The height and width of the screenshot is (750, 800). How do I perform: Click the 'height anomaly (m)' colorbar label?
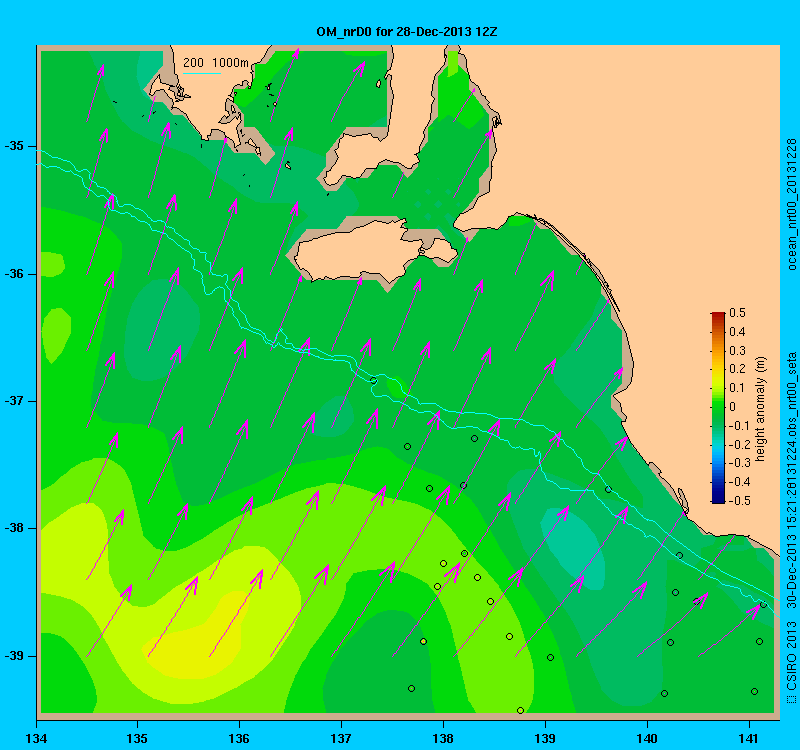tap(760, 409)
